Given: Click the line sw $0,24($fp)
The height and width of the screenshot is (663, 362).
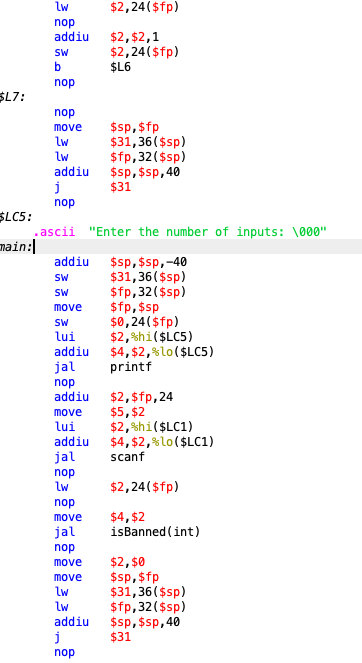Looking at the screenshot, I should coord(117,322).
